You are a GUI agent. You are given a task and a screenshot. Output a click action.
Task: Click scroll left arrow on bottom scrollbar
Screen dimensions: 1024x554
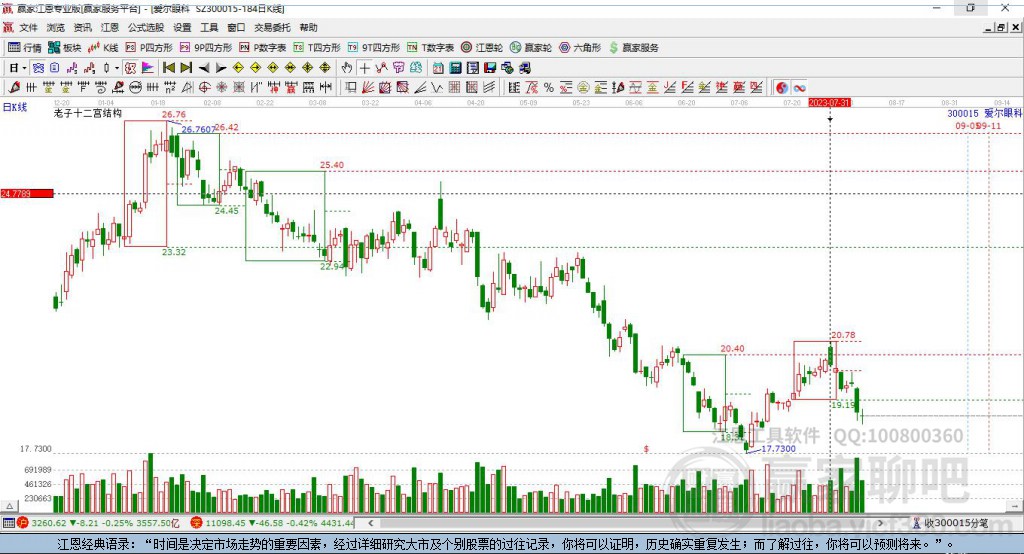[x=370, y=523]
